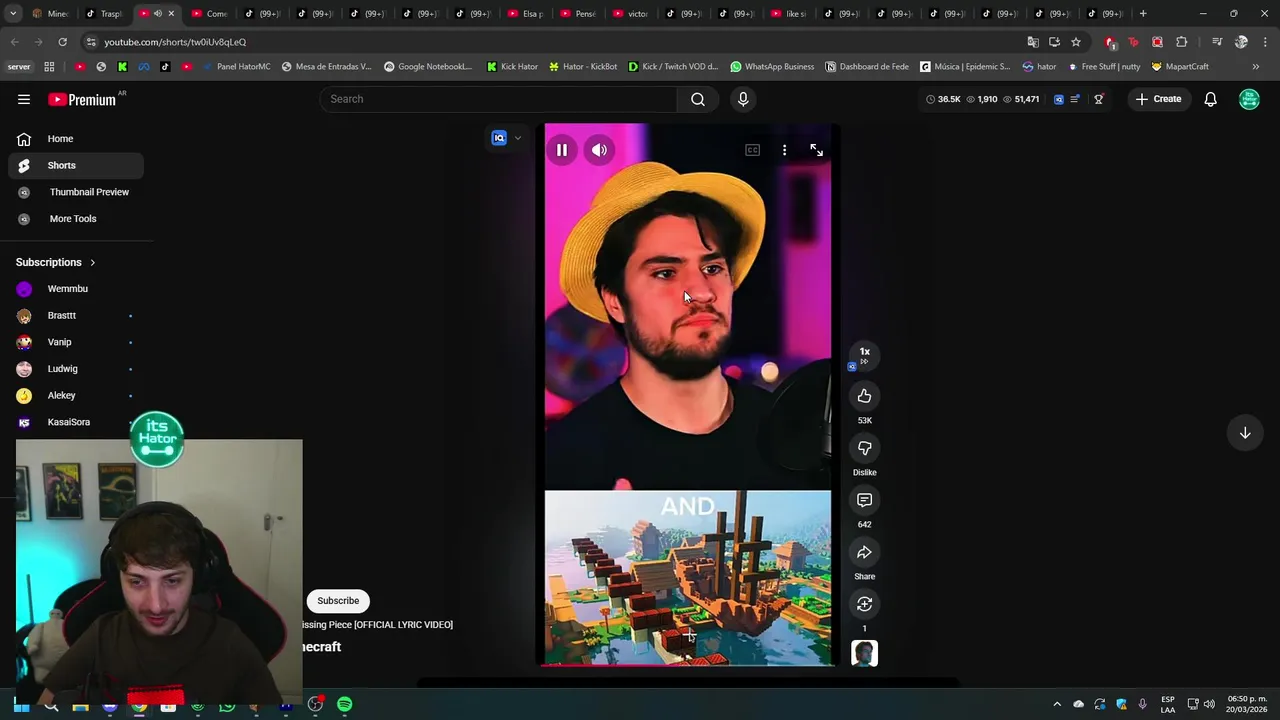This screenshot has width=1280, height=720.
Task: Focus the YouTube search field
Action: [x=500, y=99]
